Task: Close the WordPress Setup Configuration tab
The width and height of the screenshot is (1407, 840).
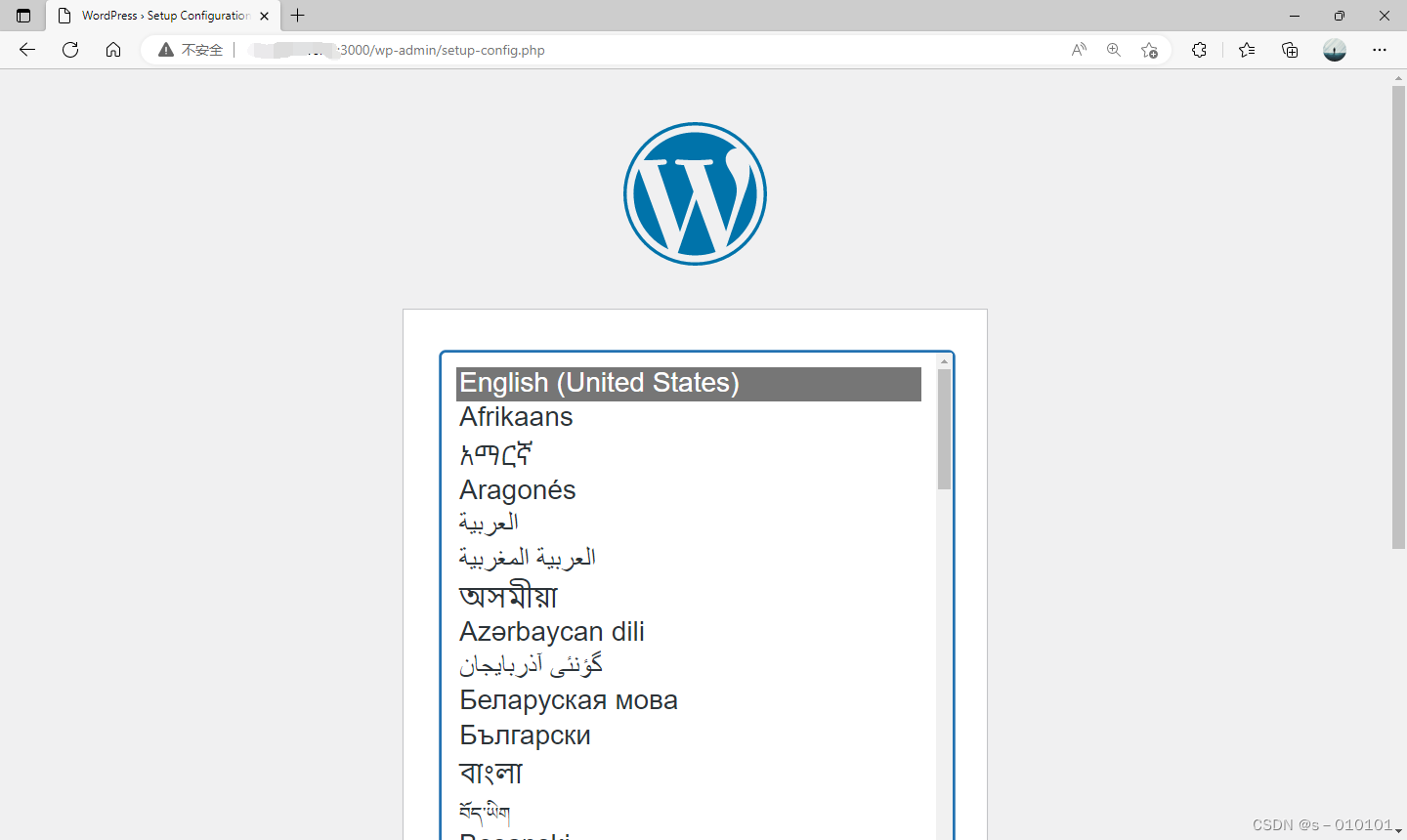Action: [x=264, y=16]
